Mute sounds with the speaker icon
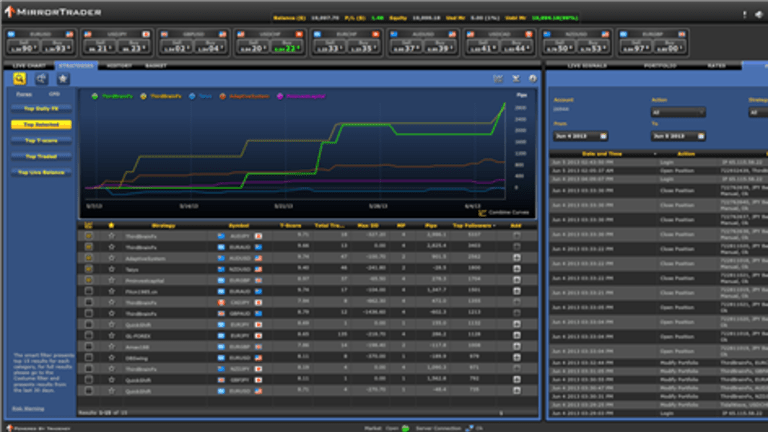 tap(759, 15)
